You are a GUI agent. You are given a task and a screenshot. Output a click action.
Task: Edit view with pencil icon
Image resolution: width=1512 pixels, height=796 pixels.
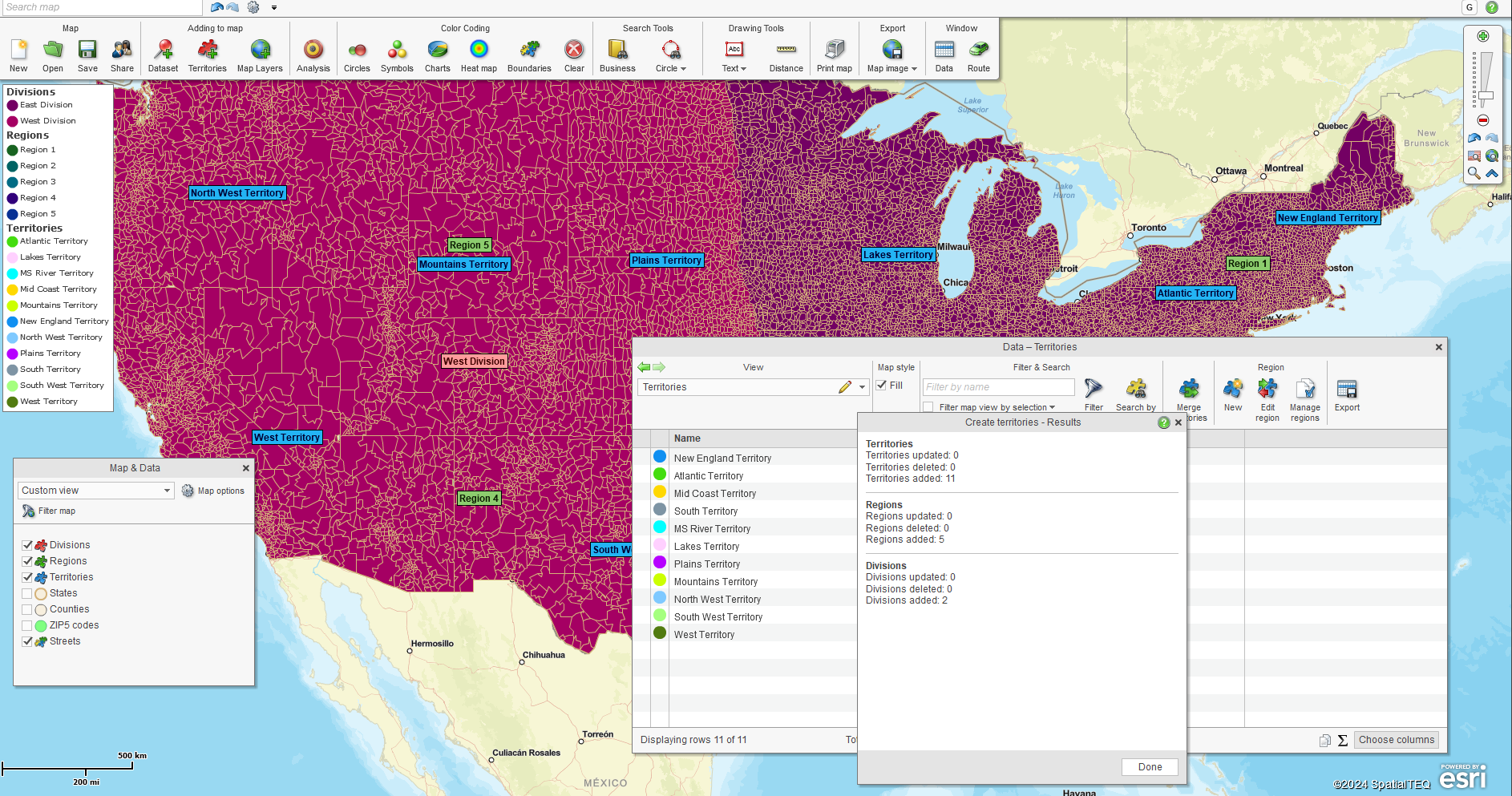pyautogui.click(x=845, y=387)
